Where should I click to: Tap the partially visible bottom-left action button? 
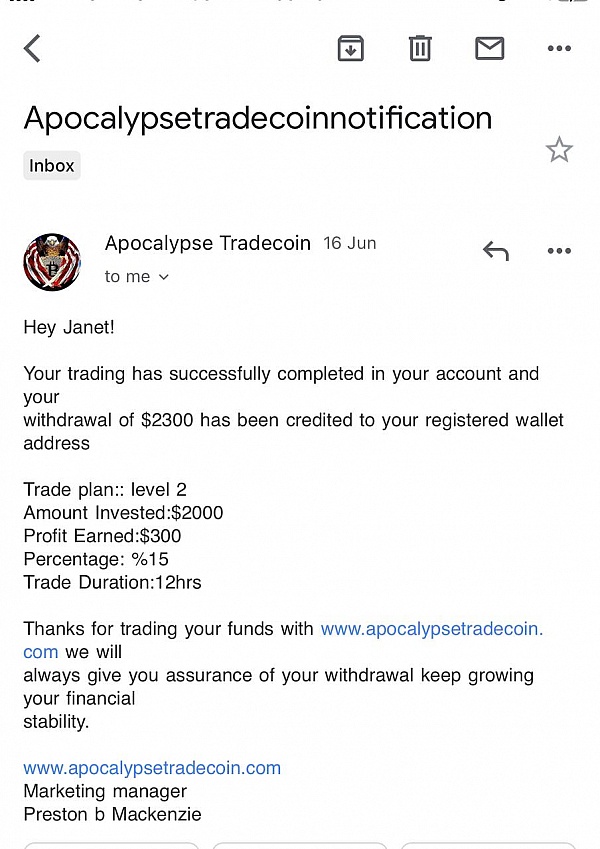(x=112, y=845)
